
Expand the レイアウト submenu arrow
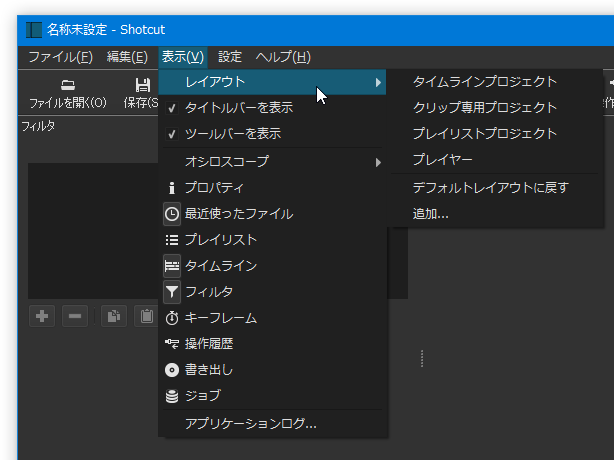(x=378, y=82)
